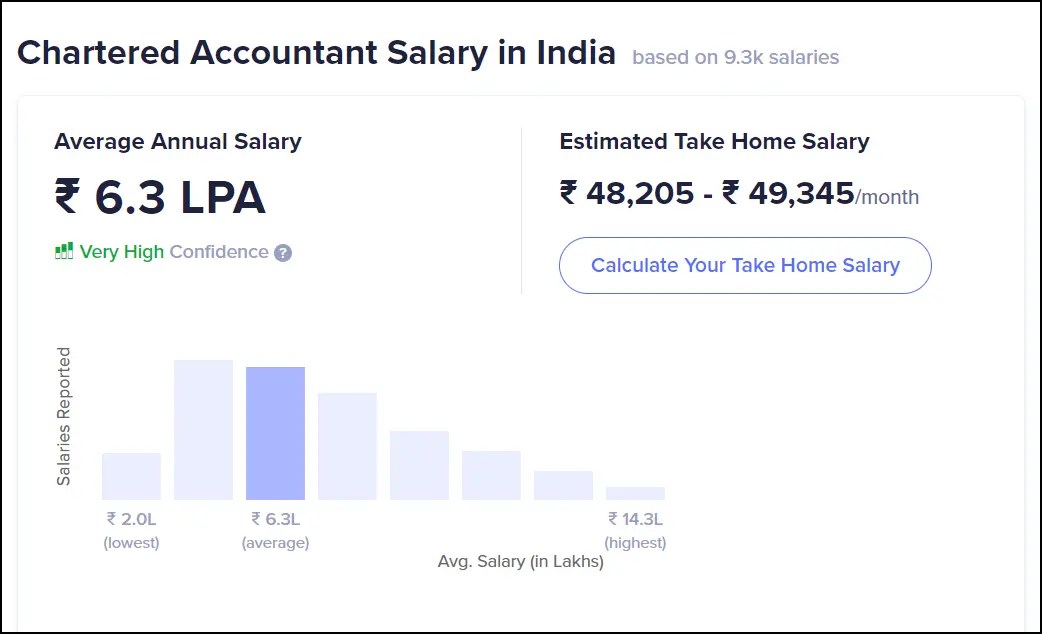Select the highlighted average salary bar
Screen dimensions: 1042x634
point(275,433)
